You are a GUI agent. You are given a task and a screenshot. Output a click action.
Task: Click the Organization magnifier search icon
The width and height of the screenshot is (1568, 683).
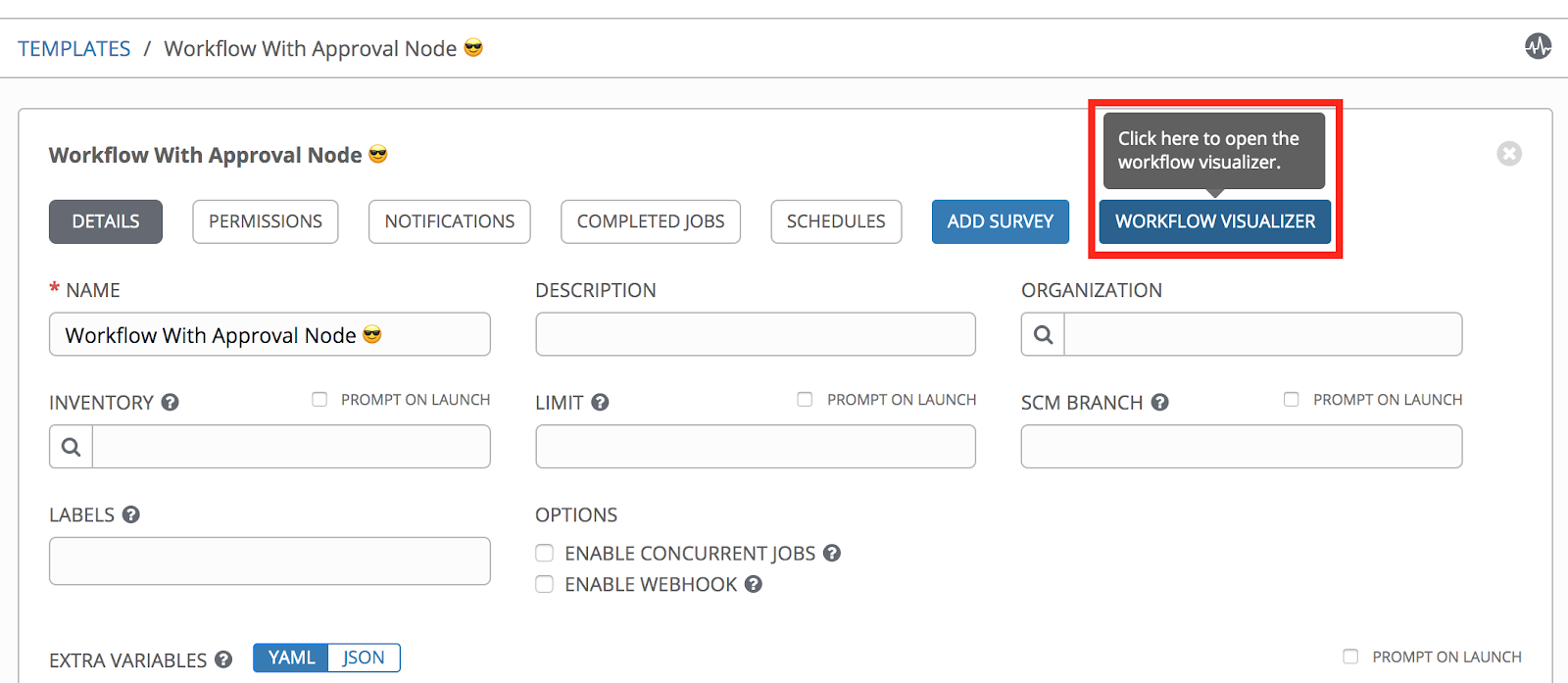1042,334
